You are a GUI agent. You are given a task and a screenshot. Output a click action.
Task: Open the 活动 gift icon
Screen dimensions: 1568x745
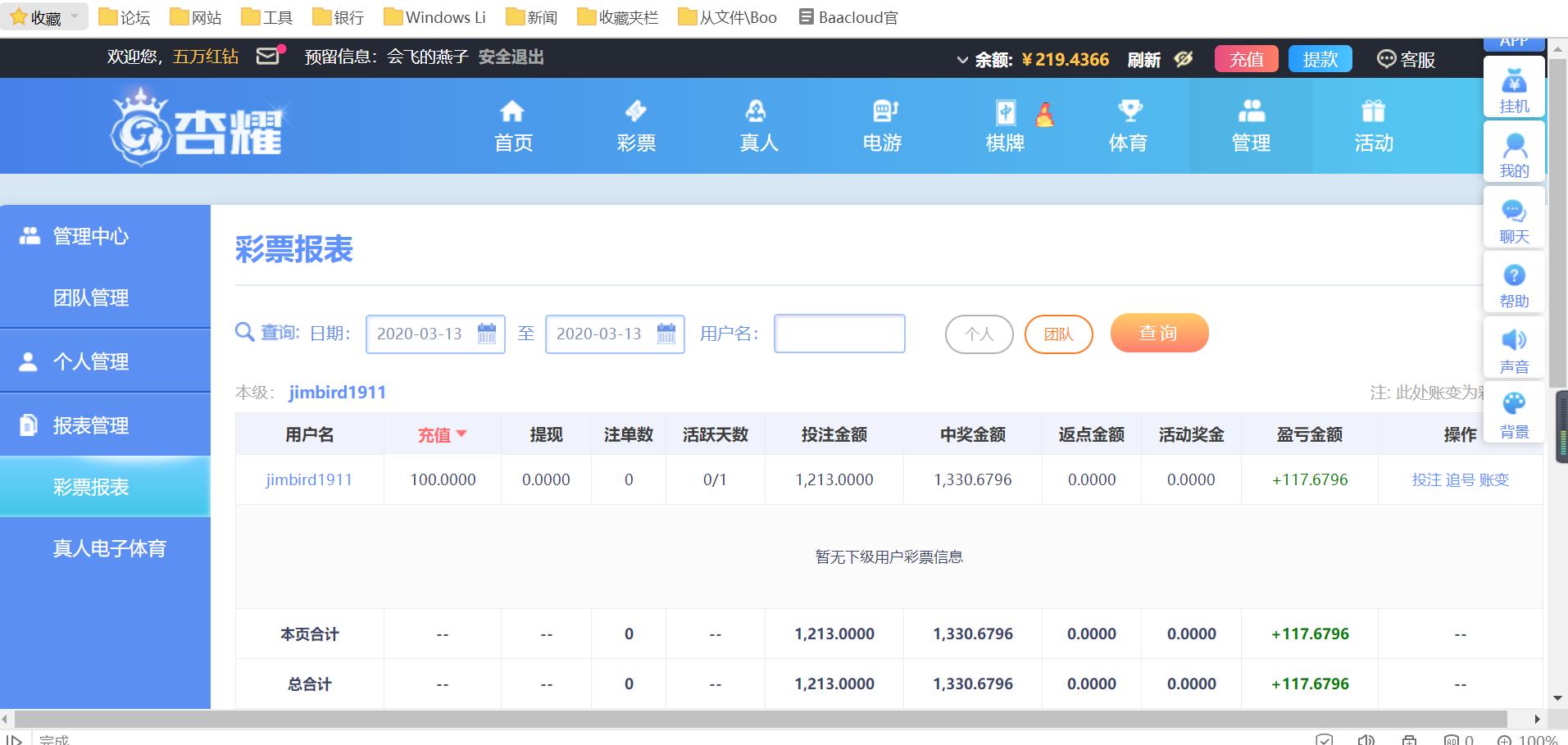(1373, 111)
